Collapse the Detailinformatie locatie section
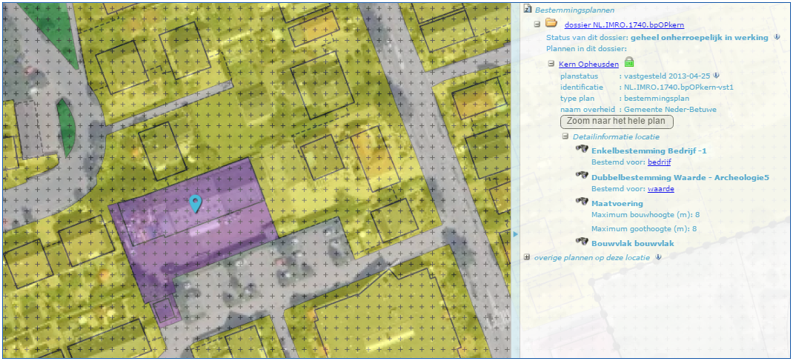The height and width of the screenshot is (363, 796). [565, 137]
